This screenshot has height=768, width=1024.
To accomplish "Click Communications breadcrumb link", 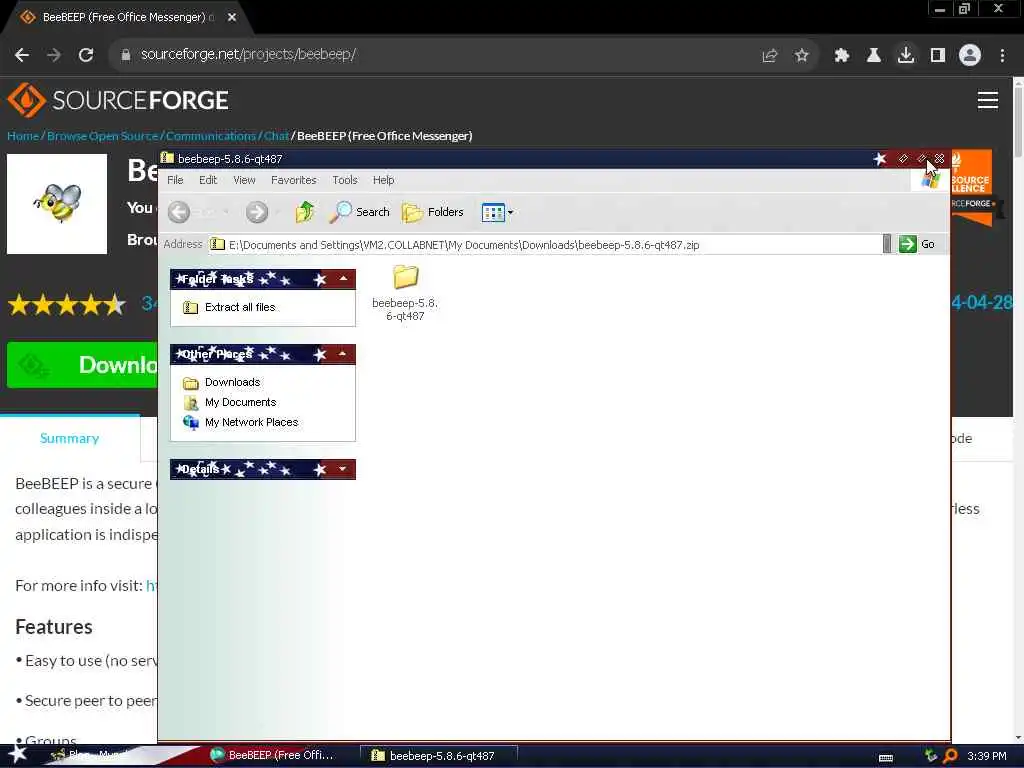I will pyautogui.click(x=211, y=136).
